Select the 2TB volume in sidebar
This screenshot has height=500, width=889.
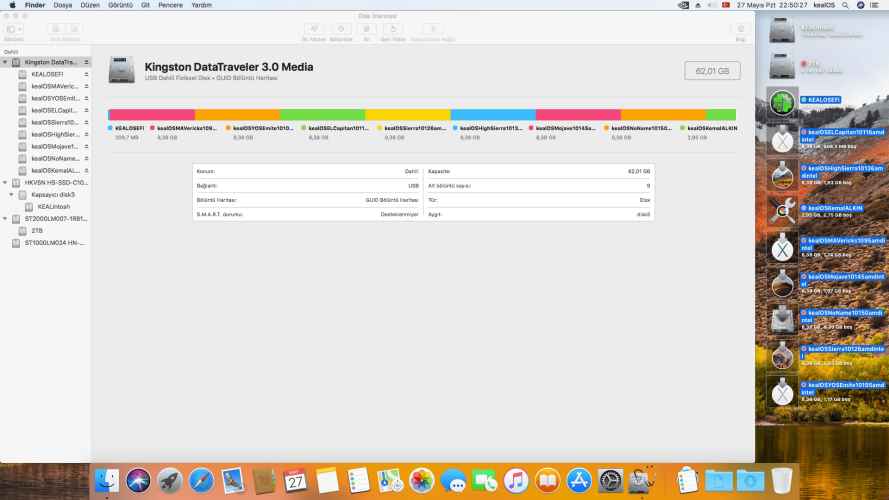tap(37, 230)
